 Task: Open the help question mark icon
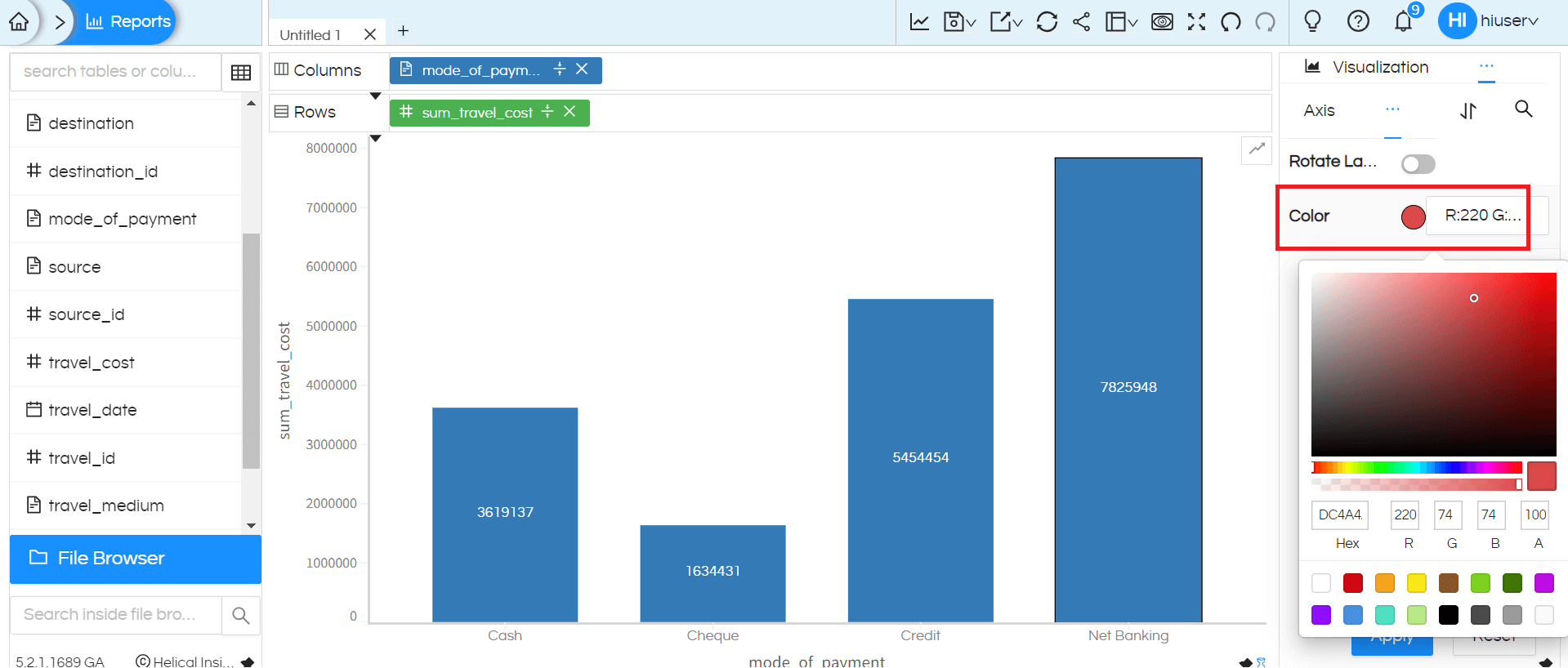[1358, 21]
